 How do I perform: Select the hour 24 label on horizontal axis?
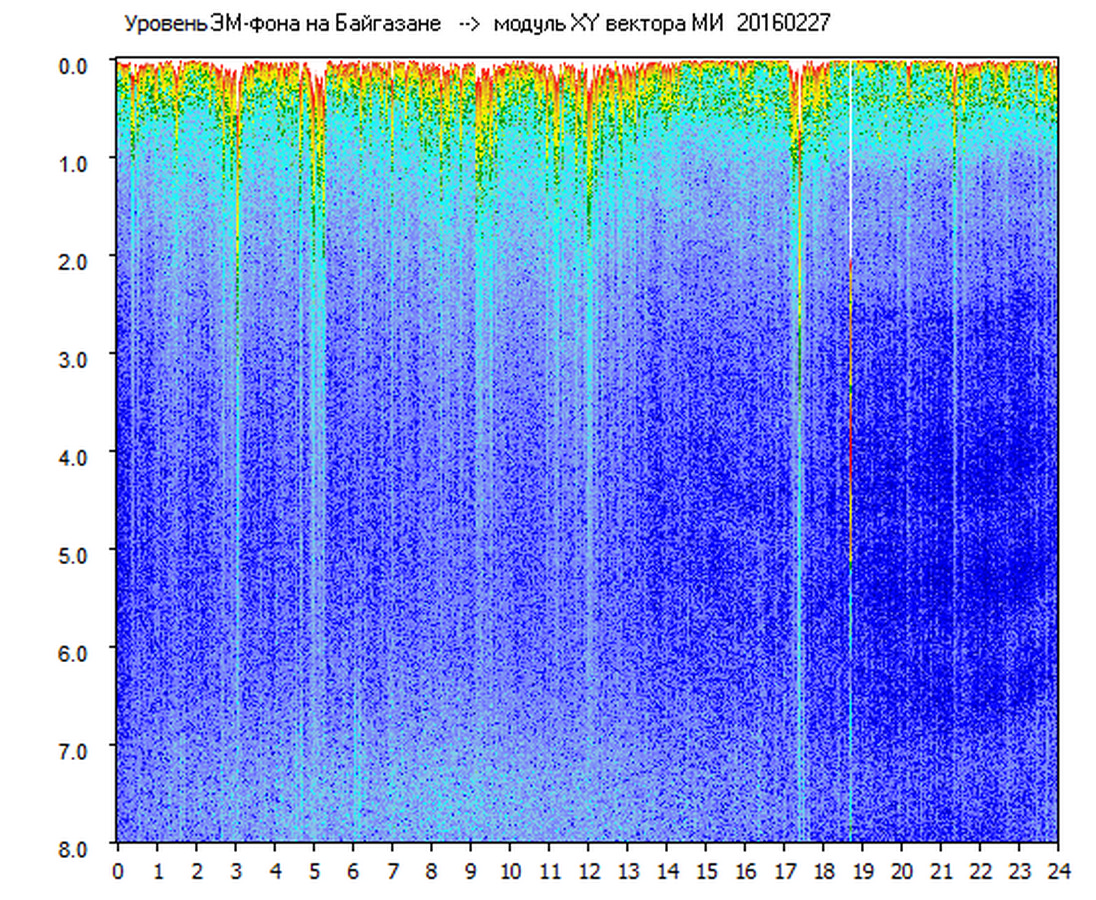[x=1058, y=871]
